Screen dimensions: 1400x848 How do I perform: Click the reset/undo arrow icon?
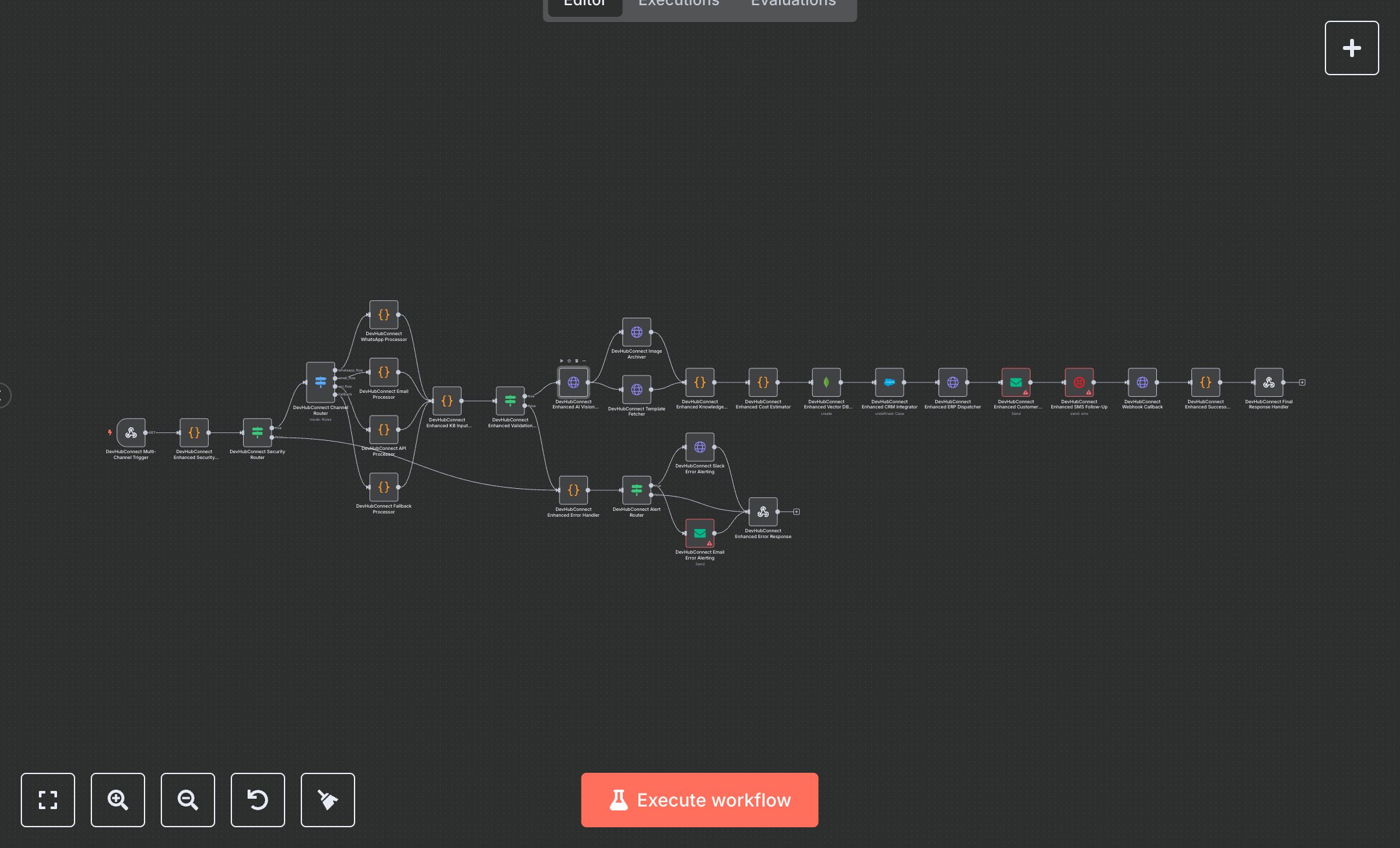[258, 799]
